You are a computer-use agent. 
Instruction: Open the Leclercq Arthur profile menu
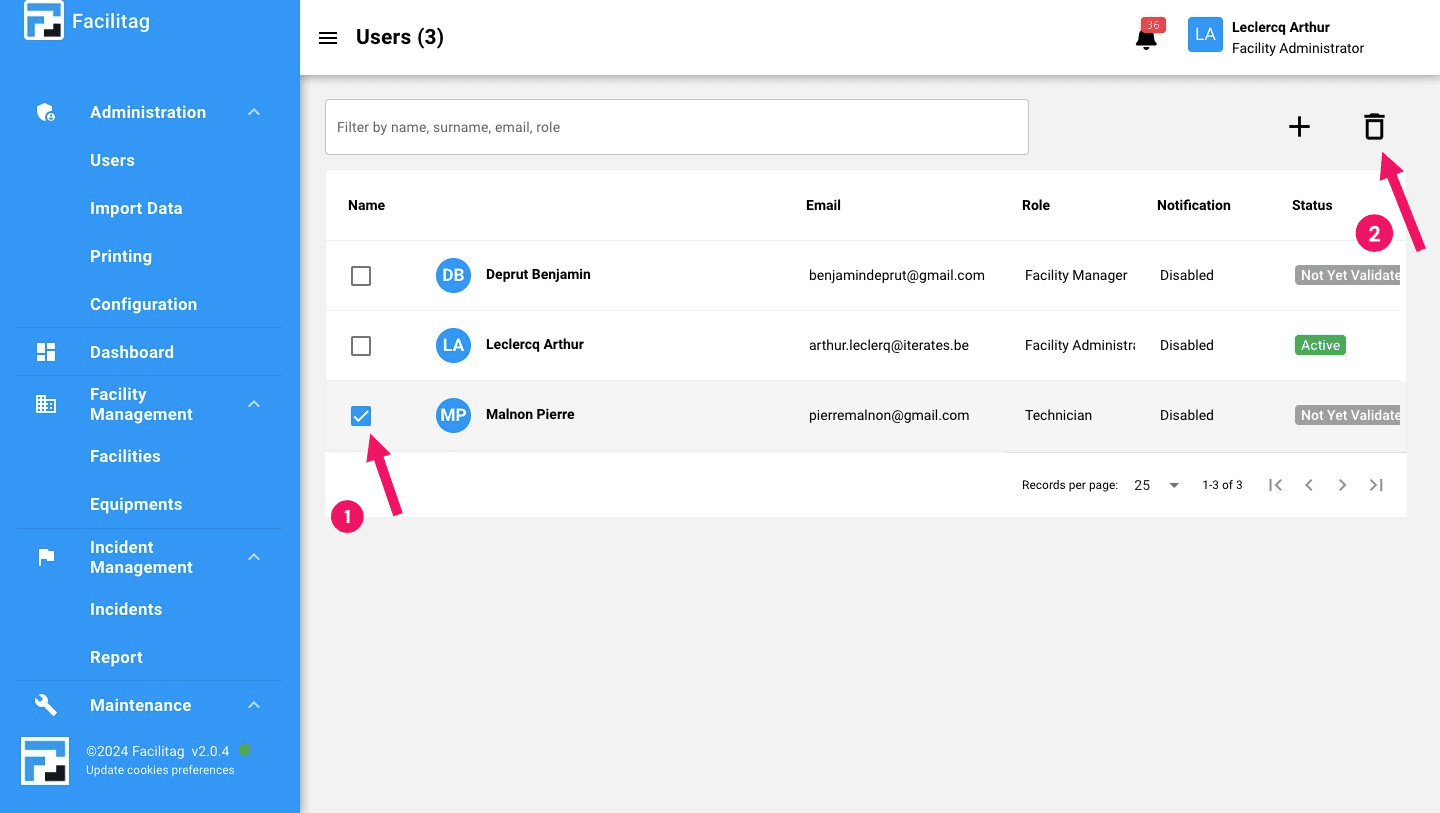pos(1276,37)
